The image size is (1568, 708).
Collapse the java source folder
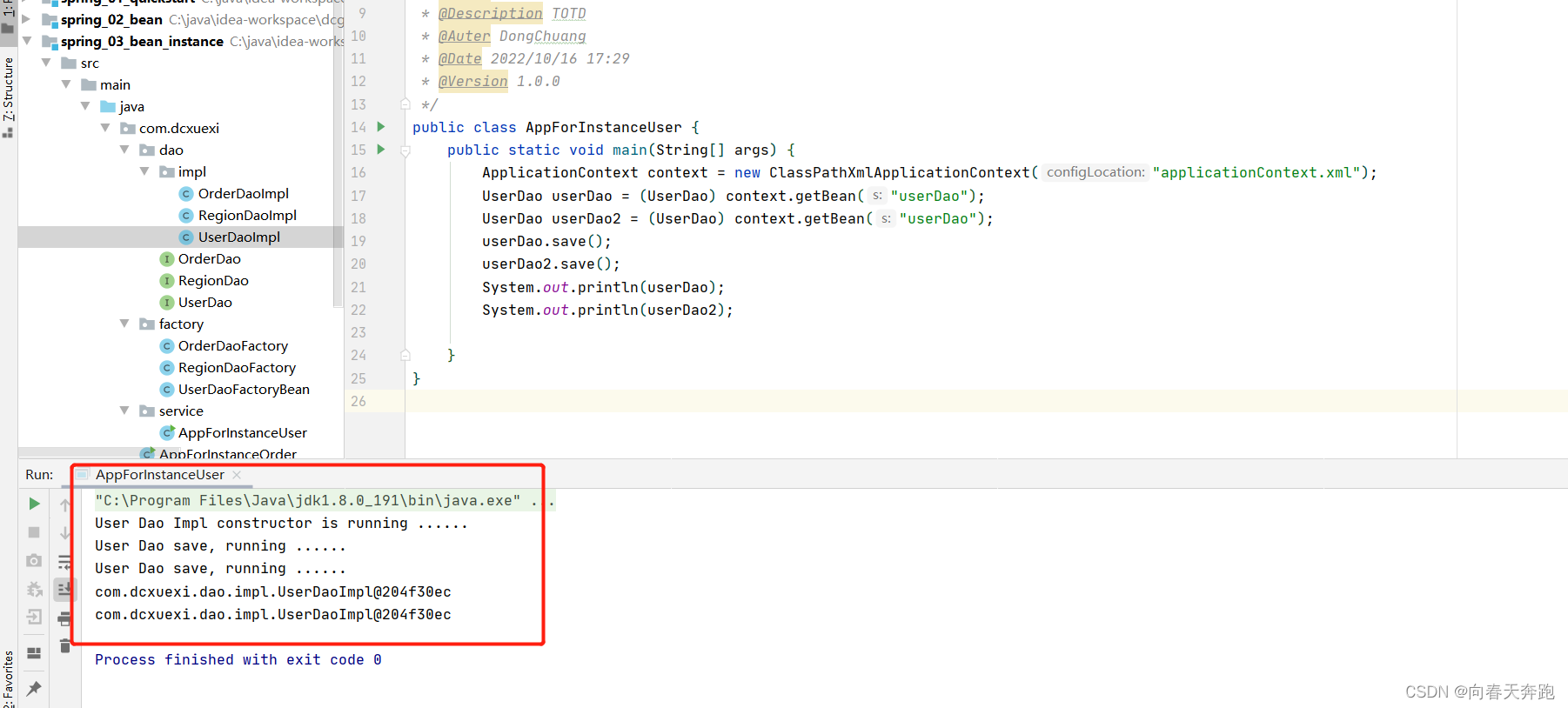pyautogui.click(x=85, y=106)
